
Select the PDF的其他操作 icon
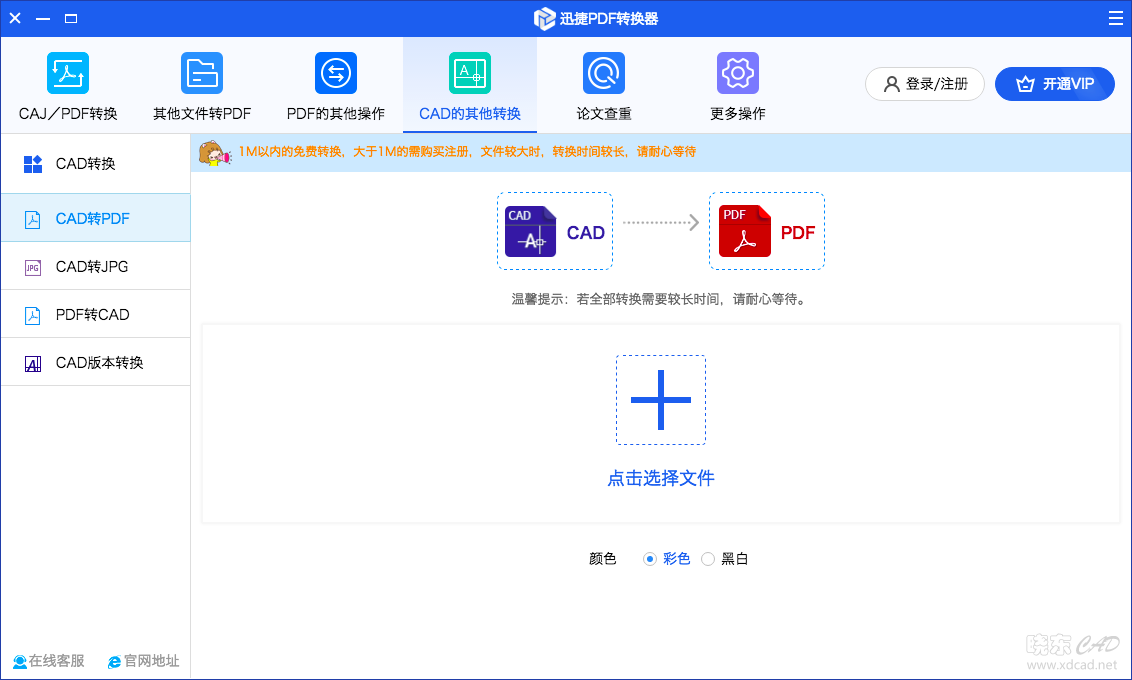[x=336, y=73]
